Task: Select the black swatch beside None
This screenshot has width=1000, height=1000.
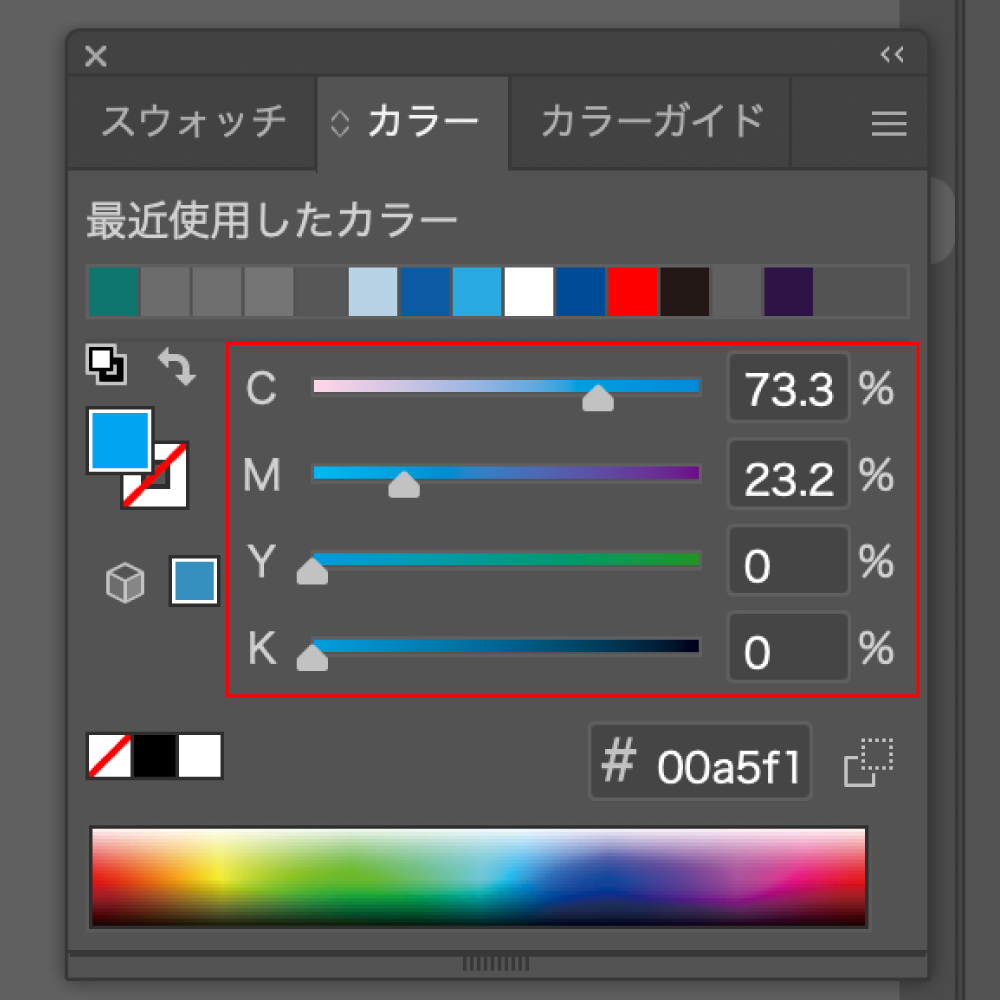Action: click(x=155, y=756)
